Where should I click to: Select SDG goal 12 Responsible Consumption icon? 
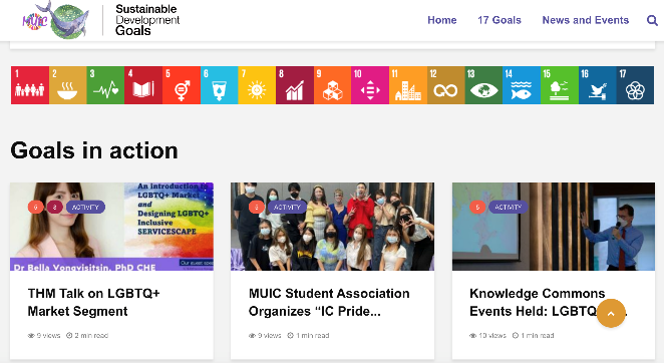(x=446, y=85)
